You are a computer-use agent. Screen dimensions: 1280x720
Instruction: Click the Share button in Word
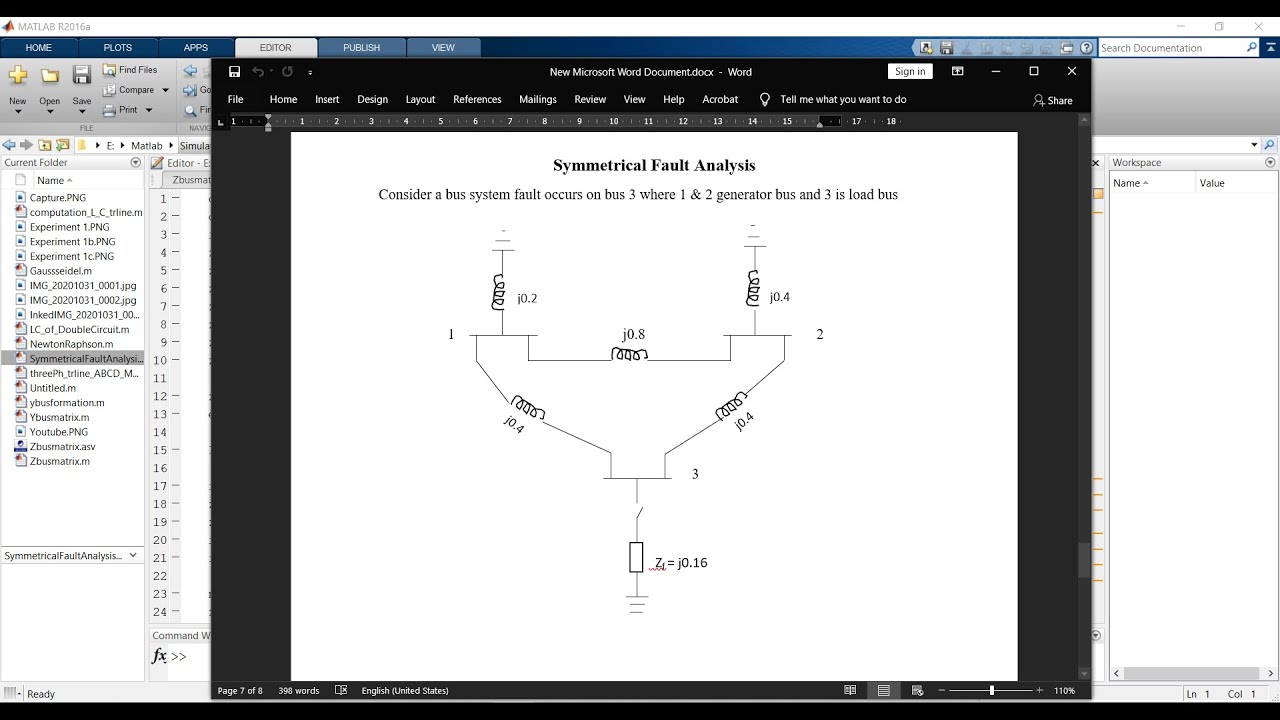[1053, 100]
